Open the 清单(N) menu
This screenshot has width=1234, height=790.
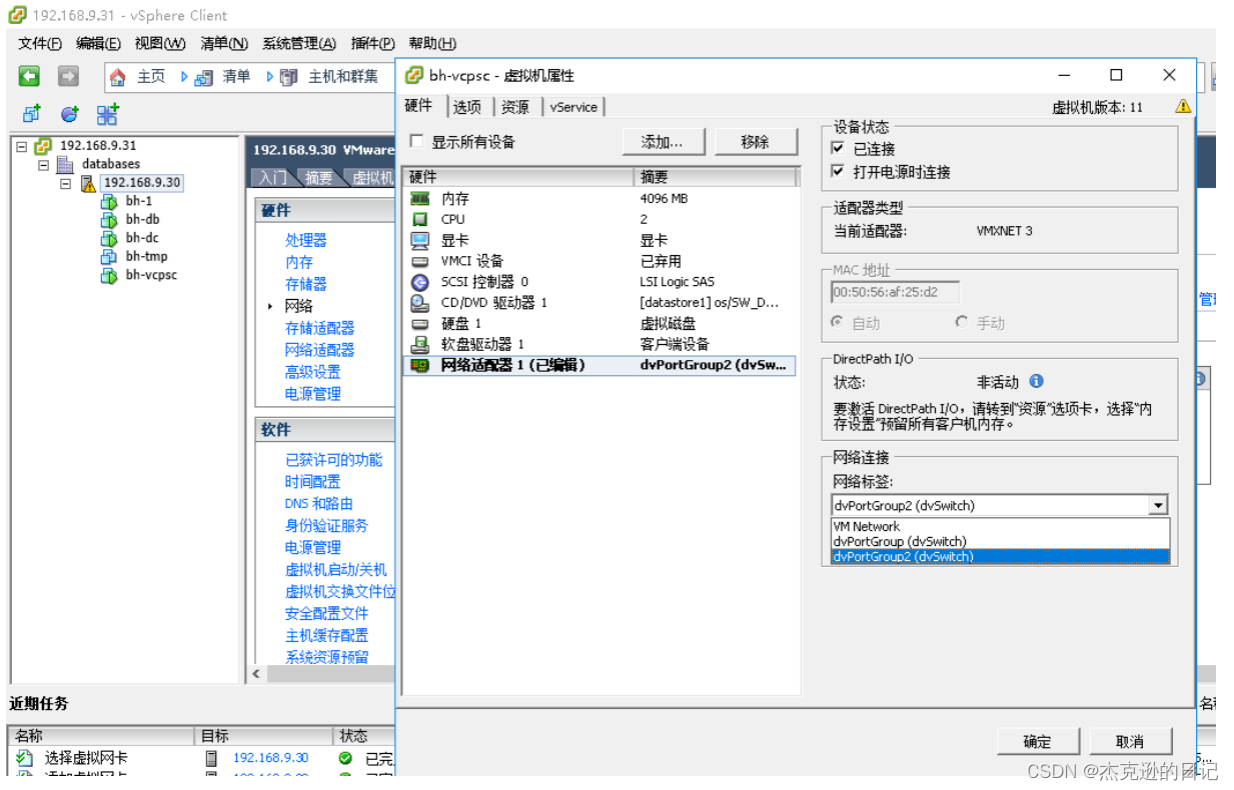coord(224,43)
